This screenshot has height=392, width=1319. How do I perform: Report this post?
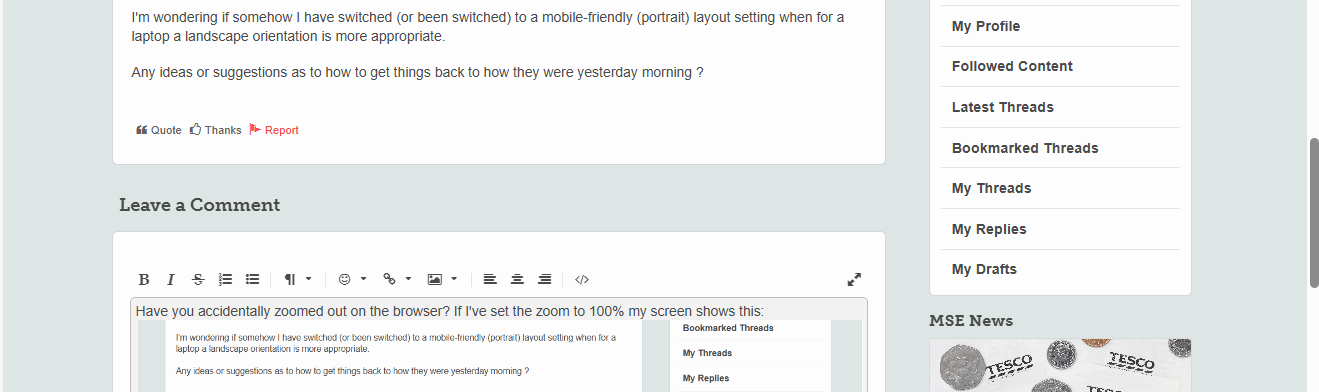274,130
